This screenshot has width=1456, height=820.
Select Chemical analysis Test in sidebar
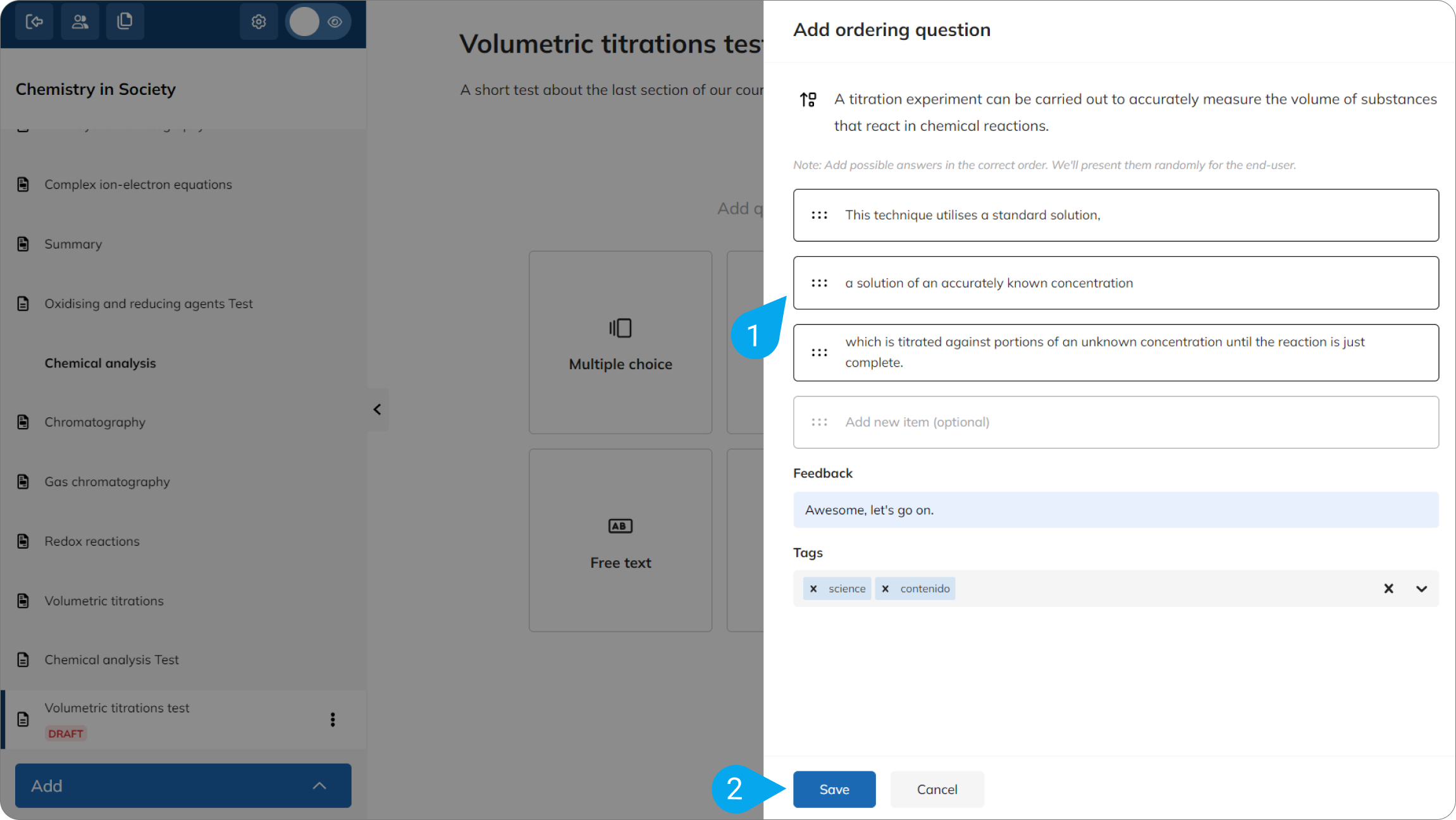[111, 659]
